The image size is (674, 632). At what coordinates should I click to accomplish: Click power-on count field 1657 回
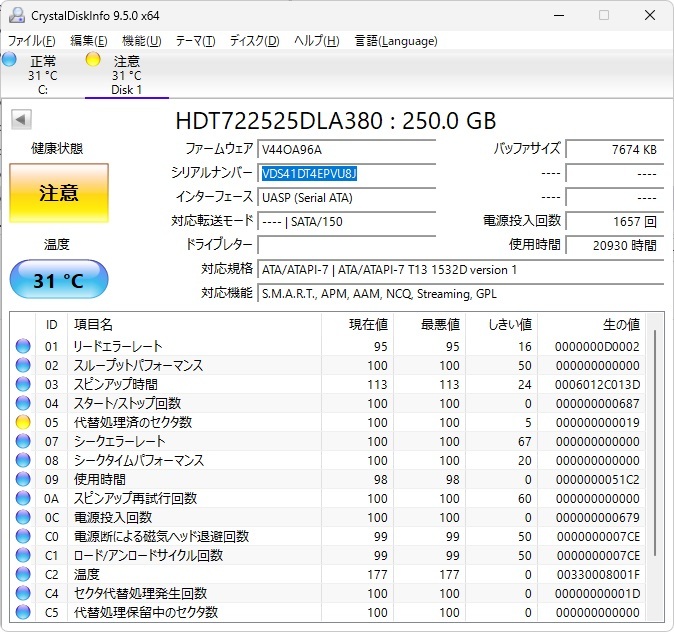click(x=615, y=222)
